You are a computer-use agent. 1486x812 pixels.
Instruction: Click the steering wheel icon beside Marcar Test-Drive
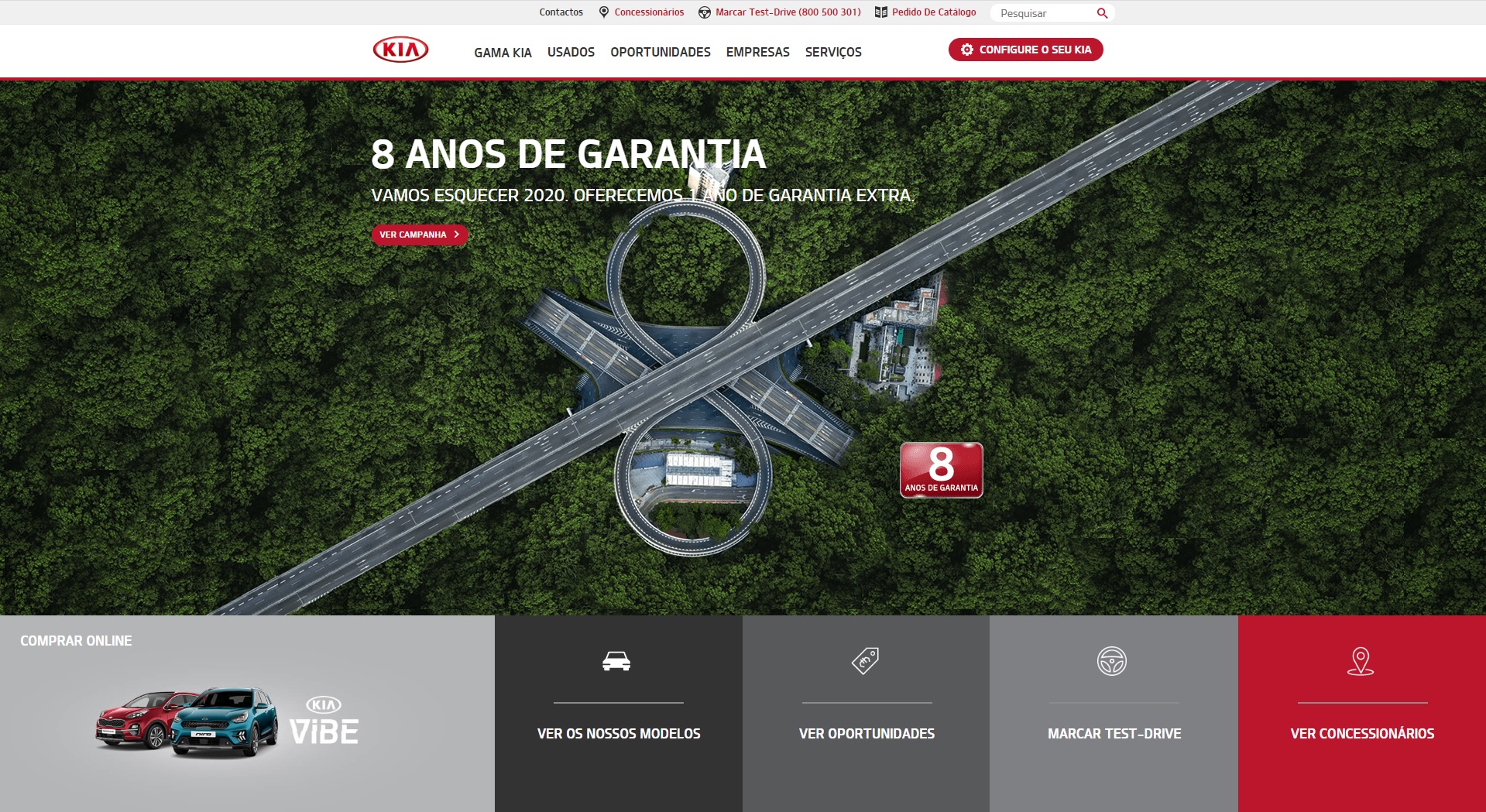704,12
